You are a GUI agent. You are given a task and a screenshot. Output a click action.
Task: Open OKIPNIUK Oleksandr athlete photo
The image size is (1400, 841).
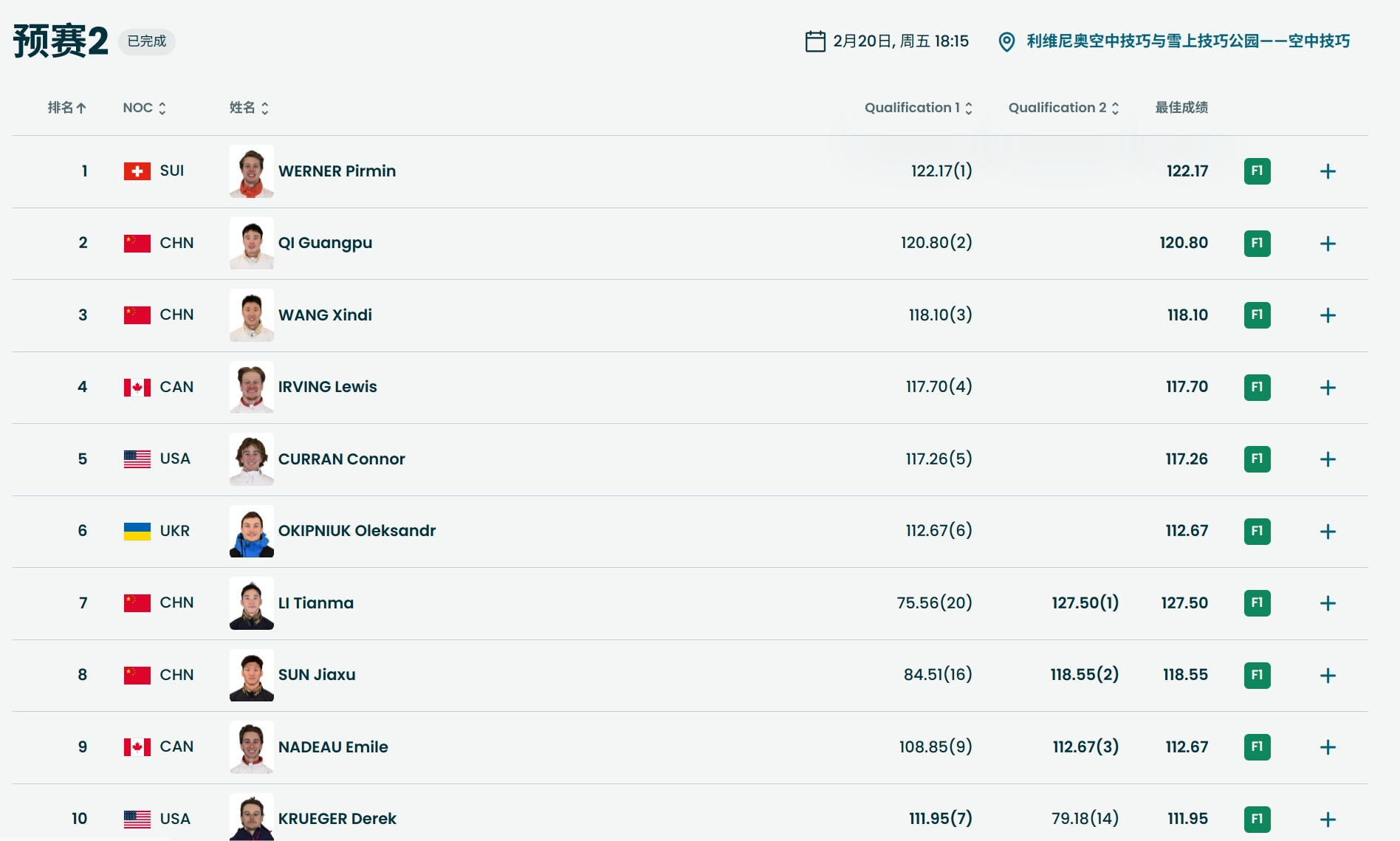[x=252, y=532]
